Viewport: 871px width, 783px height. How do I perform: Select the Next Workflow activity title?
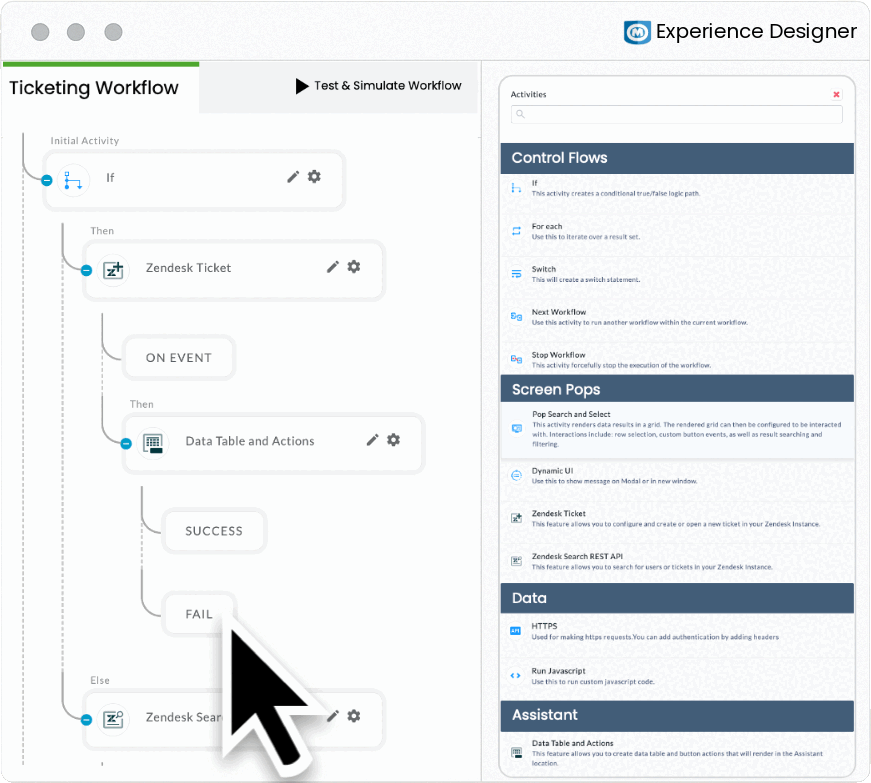click(558, 312)
